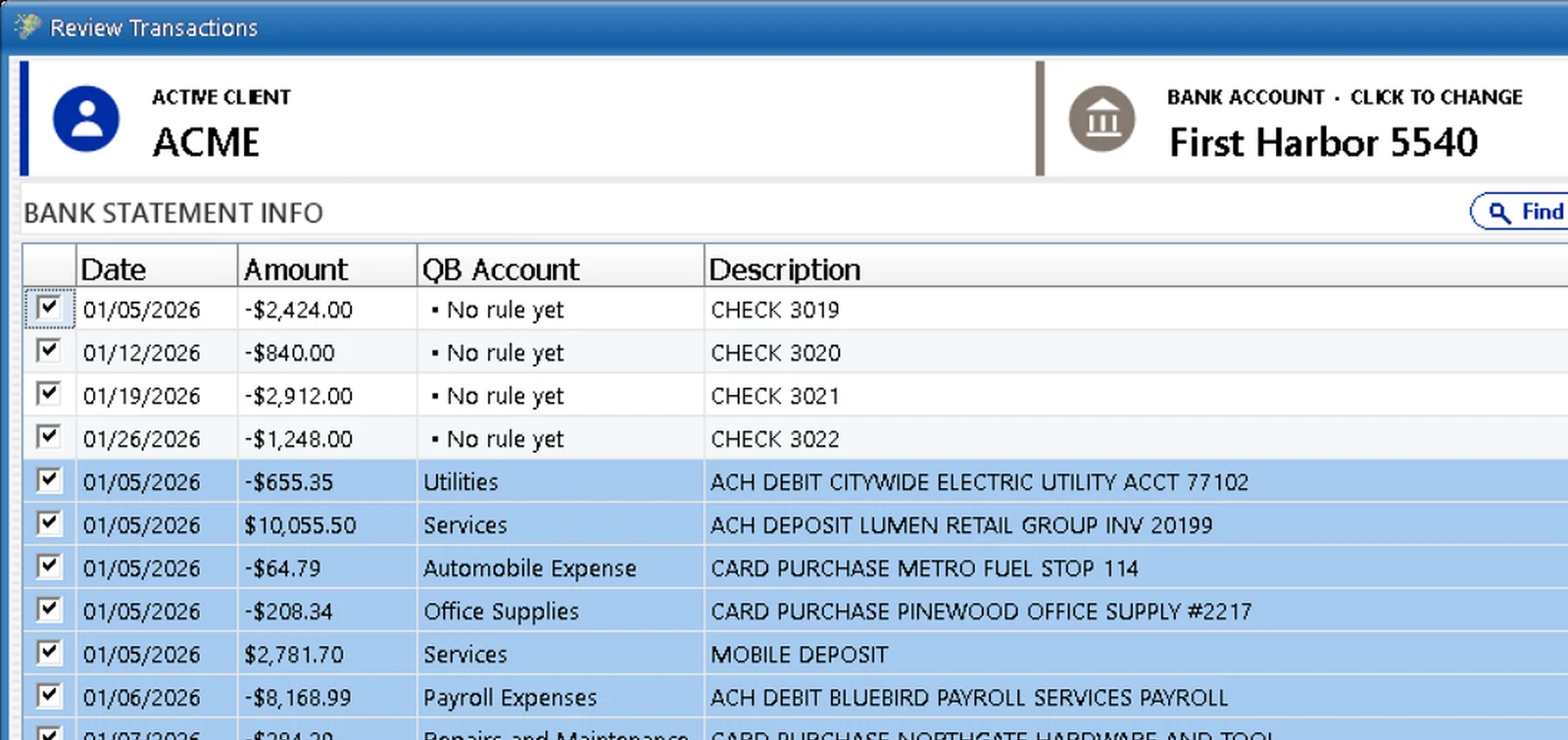Toggle the checkbox for CHECK 3022

[48, 437]
